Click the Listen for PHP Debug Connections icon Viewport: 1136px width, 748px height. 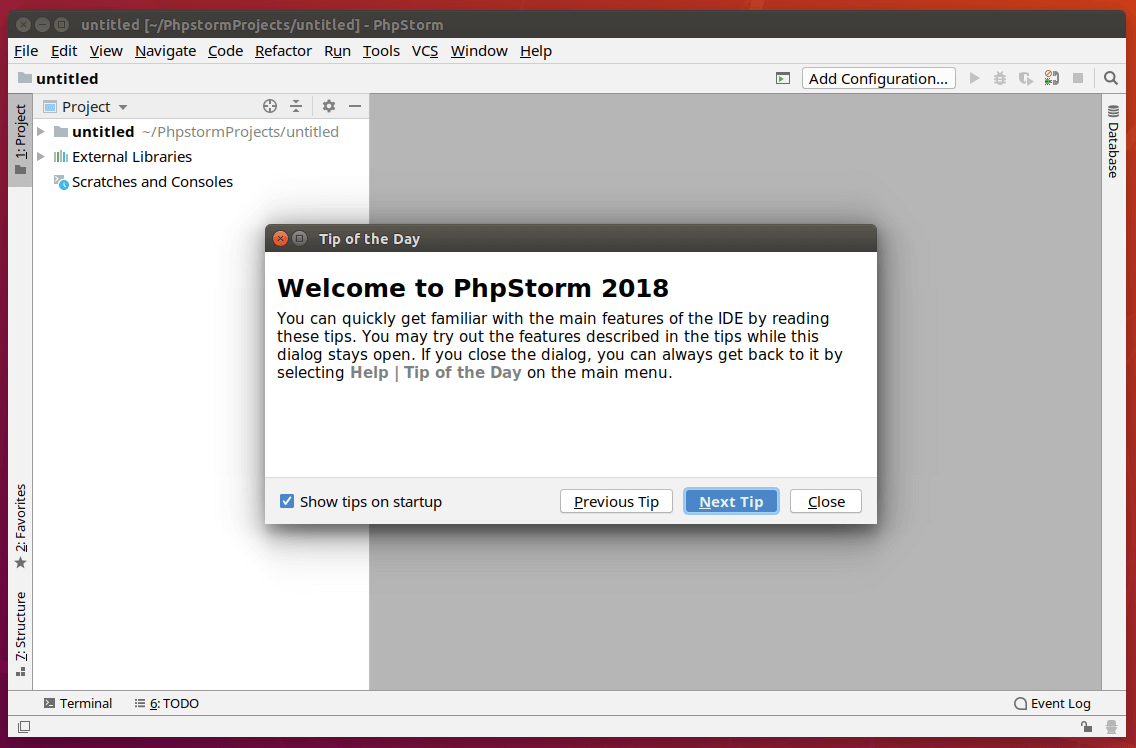1051,78
